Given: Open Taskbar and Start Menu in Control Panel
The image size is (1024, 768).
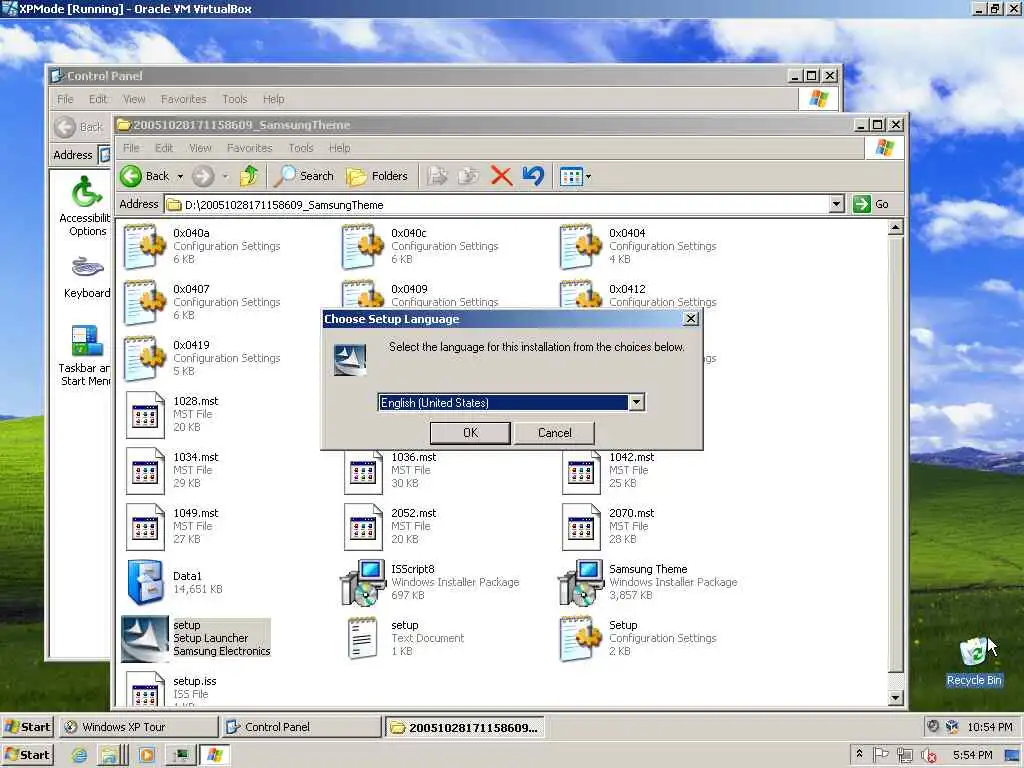Looking at the screenshot, I should 86,356.
